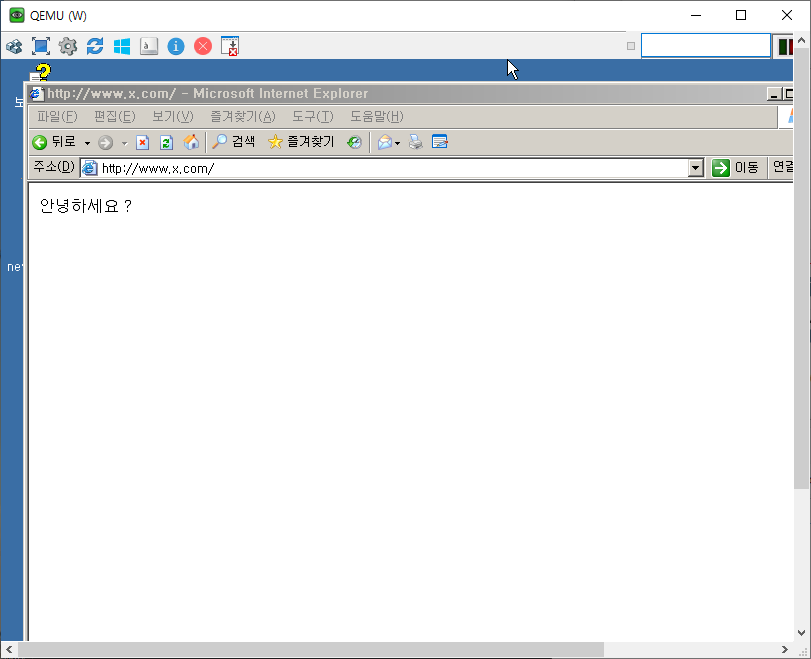Open the 도움말(H) menu
811x659 pixels.
(377, 116)
